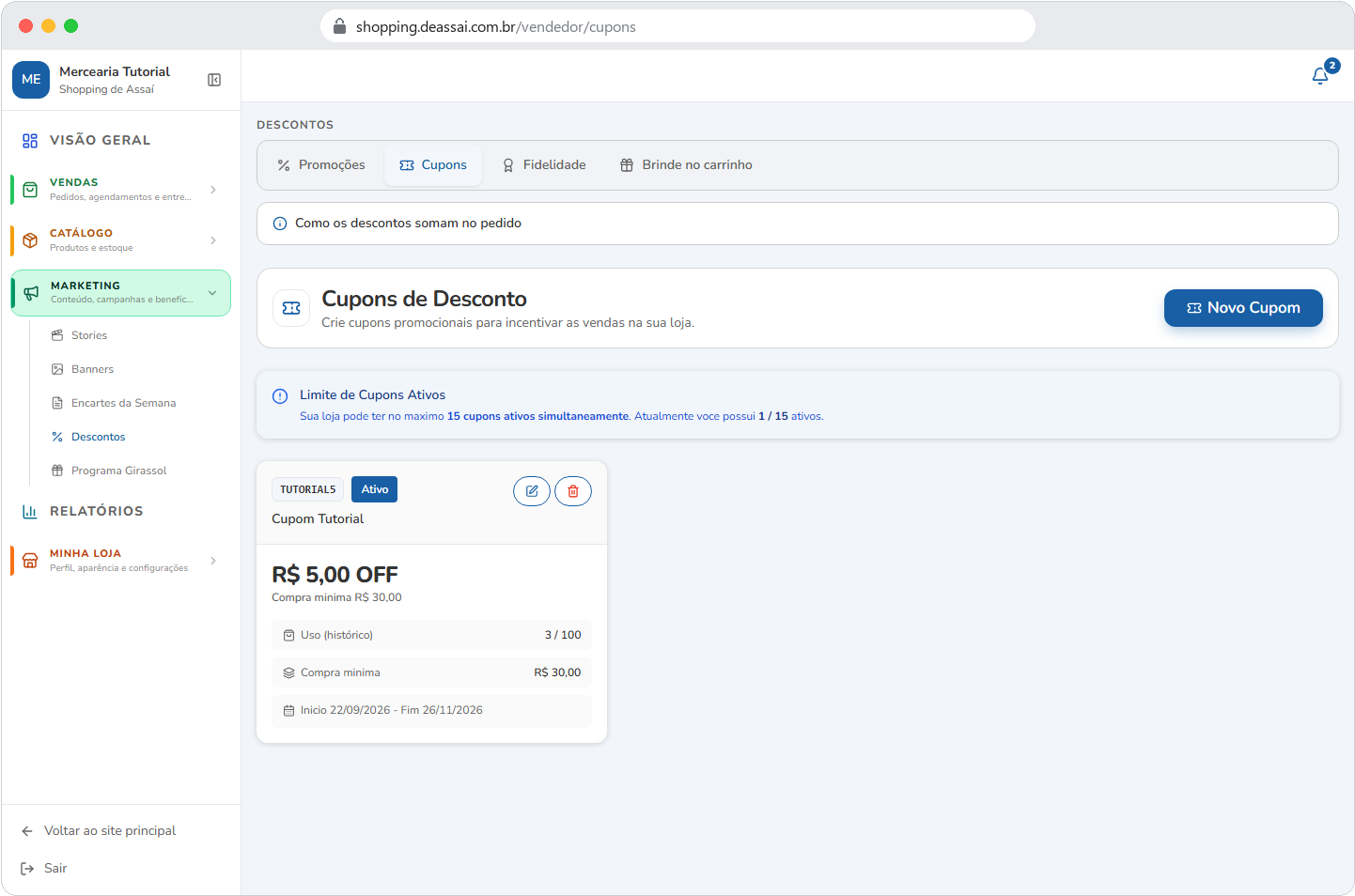
Task: Go to Brinde no carrinho tab
Action: tap(687, 165)
